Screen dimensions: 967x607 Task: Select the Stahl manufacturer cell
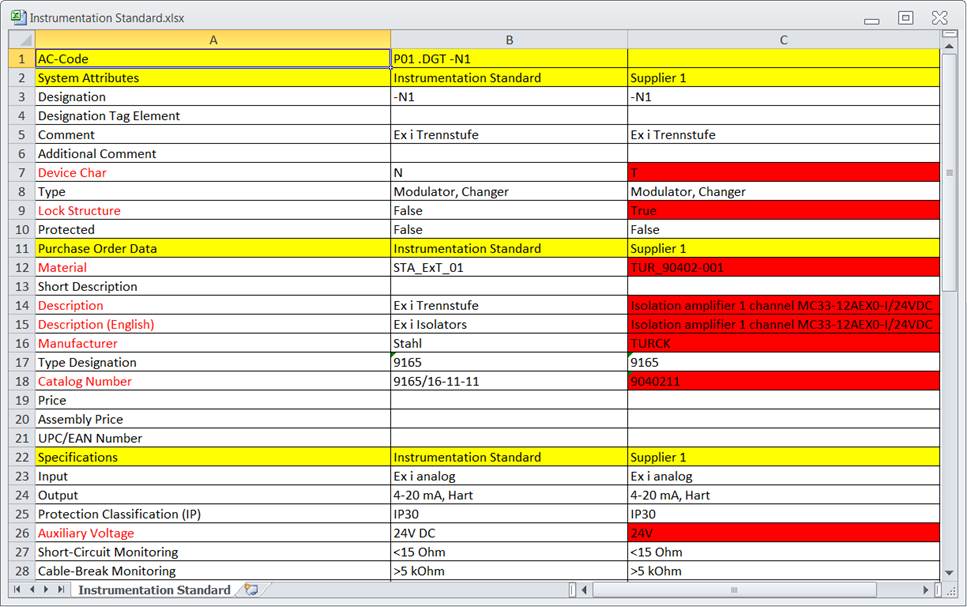pyautogui.click(x=509, y=344)
